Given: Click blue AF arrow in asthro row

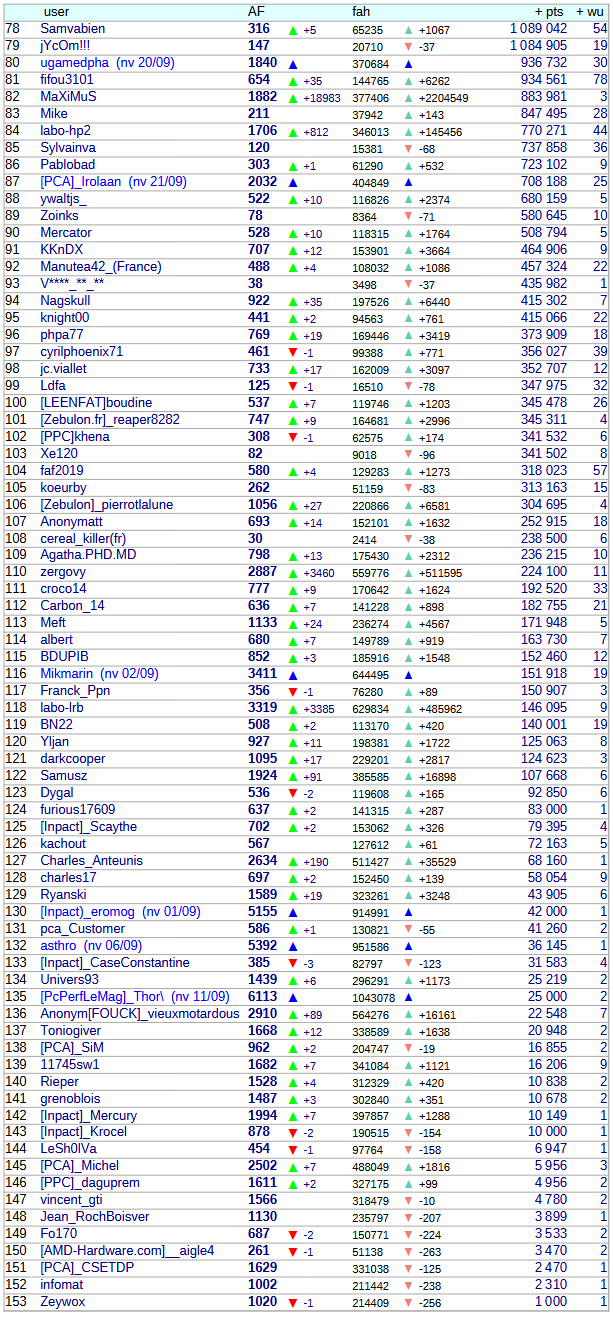Looking at the screenshot, I should pyautogui.click(x=293, y=947).
